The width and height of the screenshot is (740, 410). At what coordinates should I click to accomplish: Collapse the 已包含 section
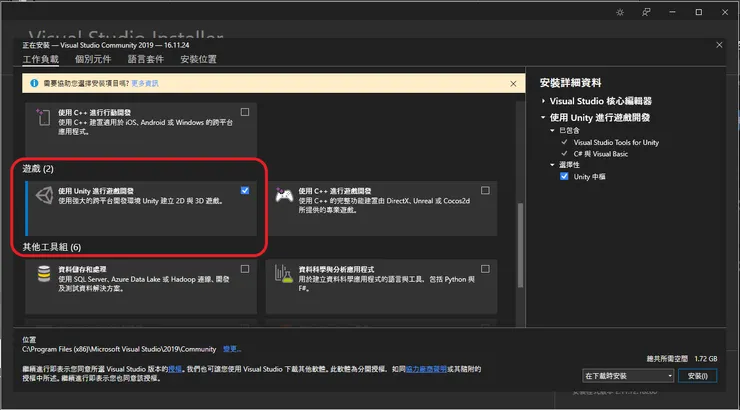(552, 130)
